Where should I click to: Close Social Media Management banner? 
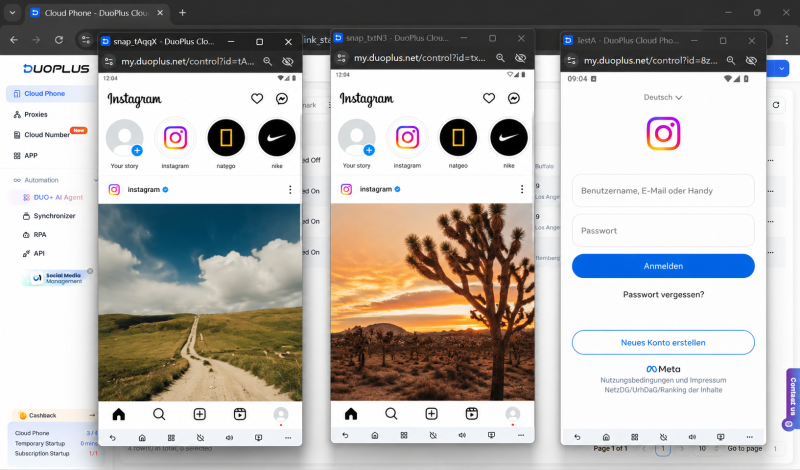coord(90,271)
